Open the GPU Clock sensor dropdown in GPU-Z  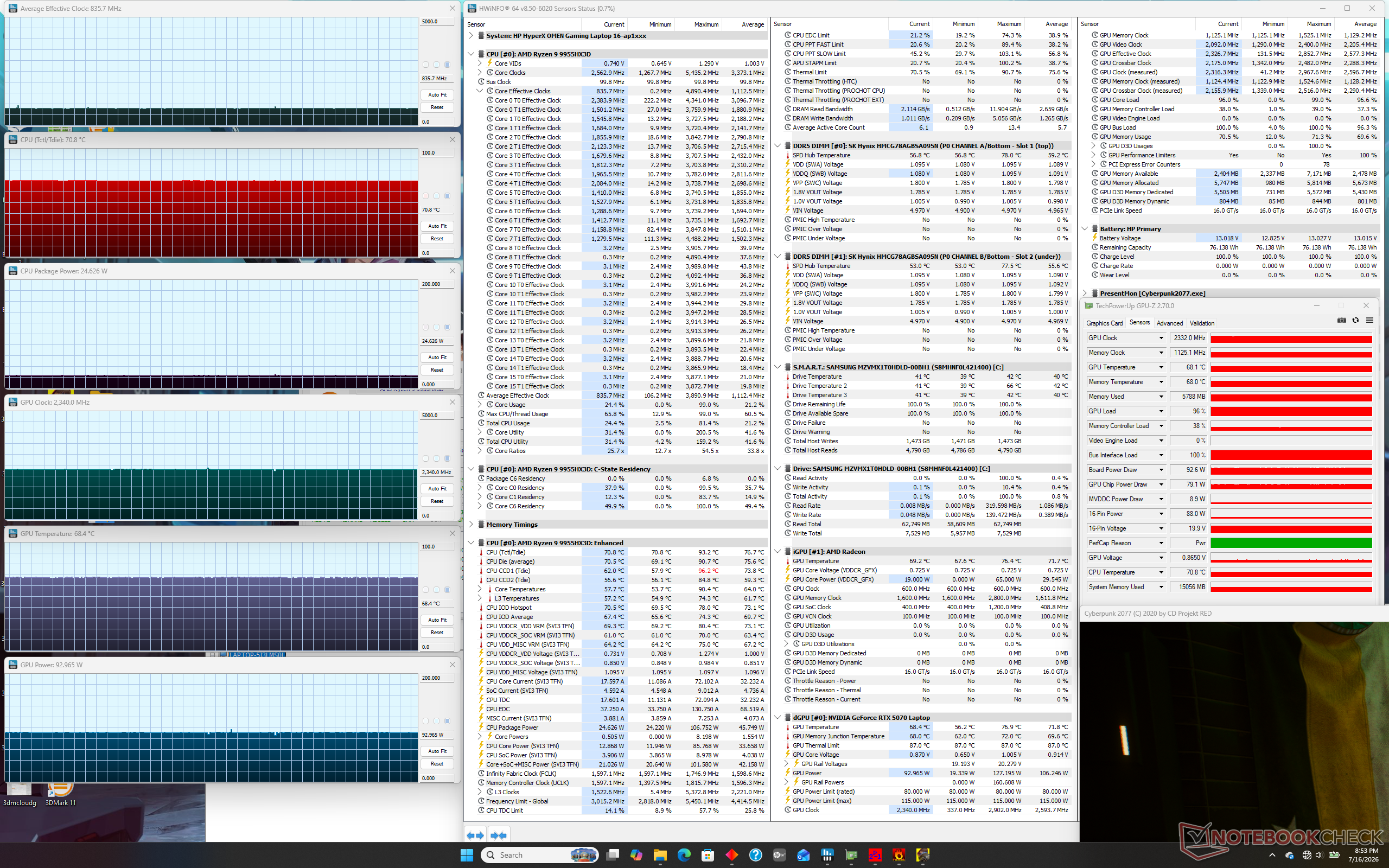point(1161,338)
